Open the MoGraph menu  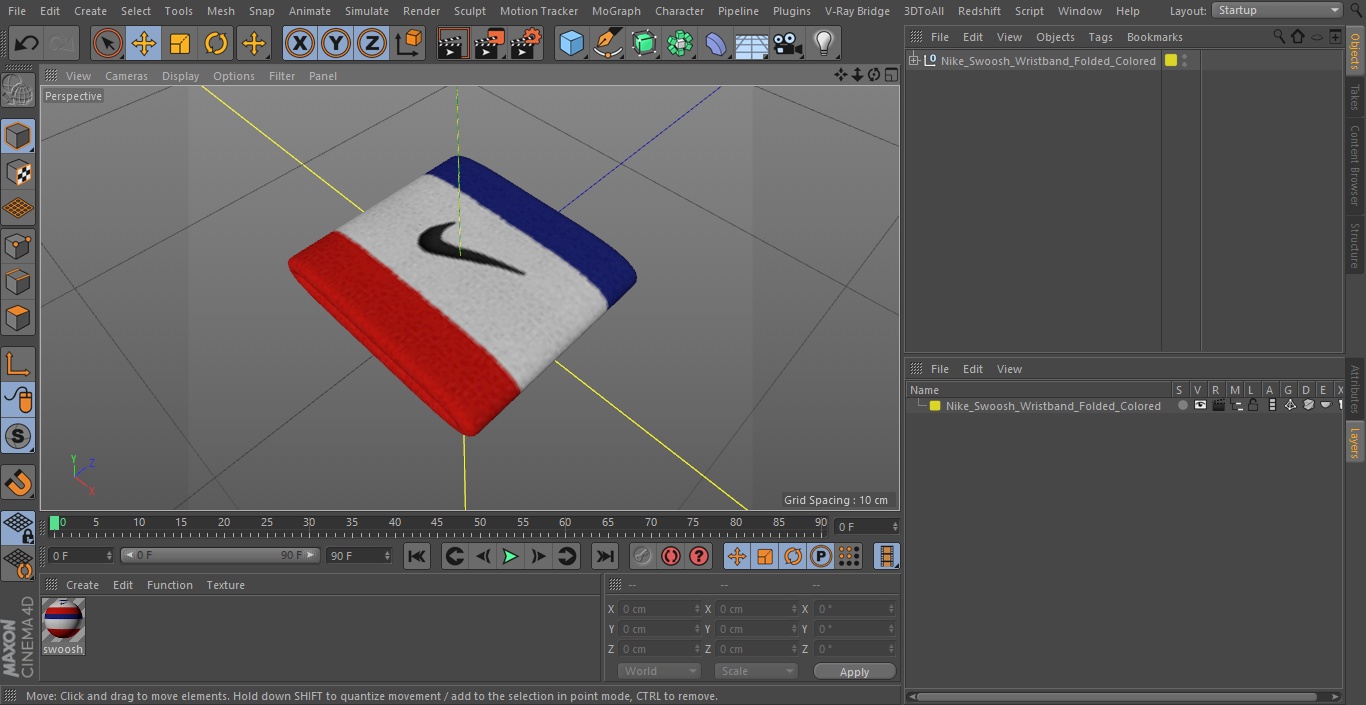pos(616,11)
